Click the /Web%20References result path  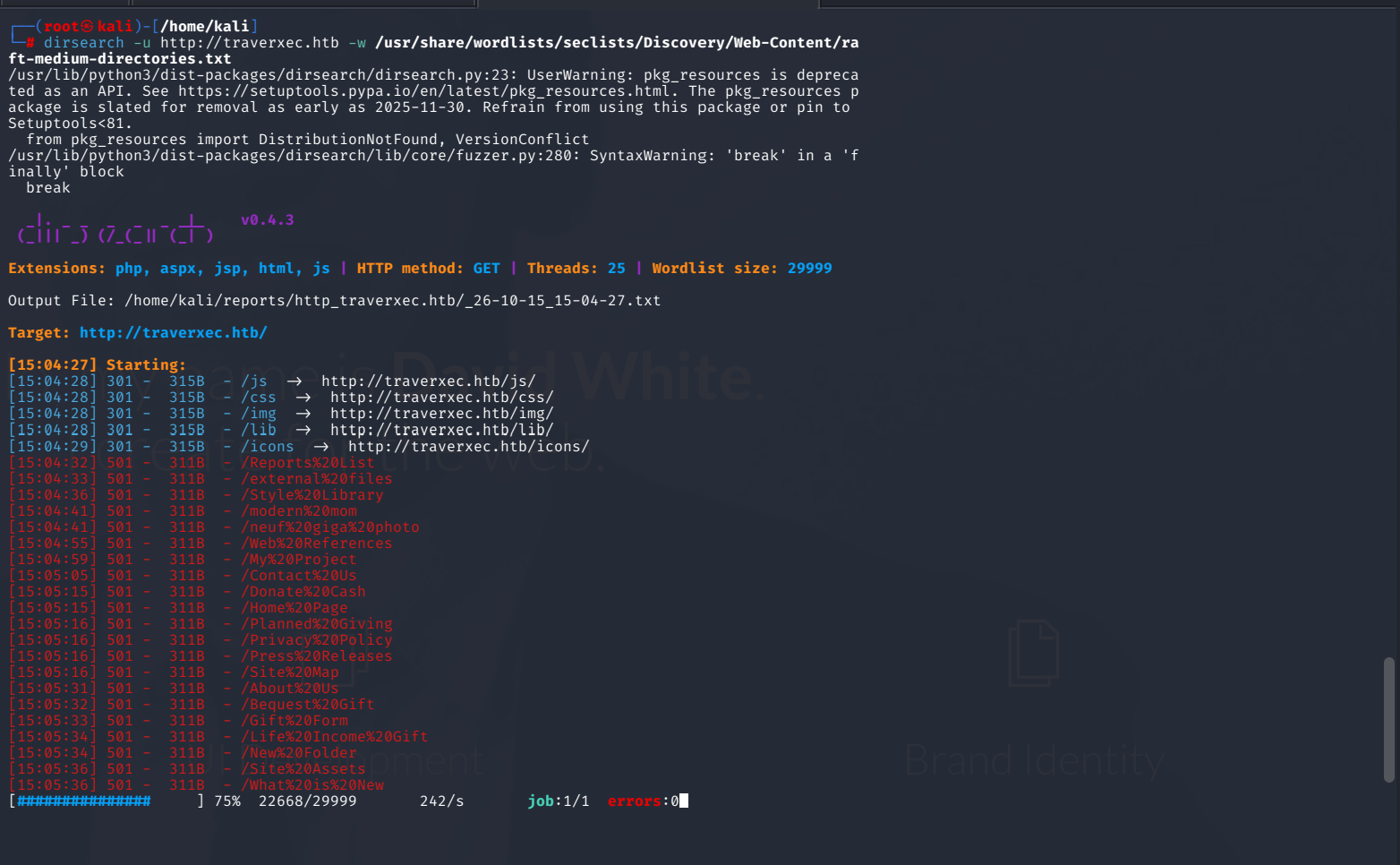pos(317,544)
